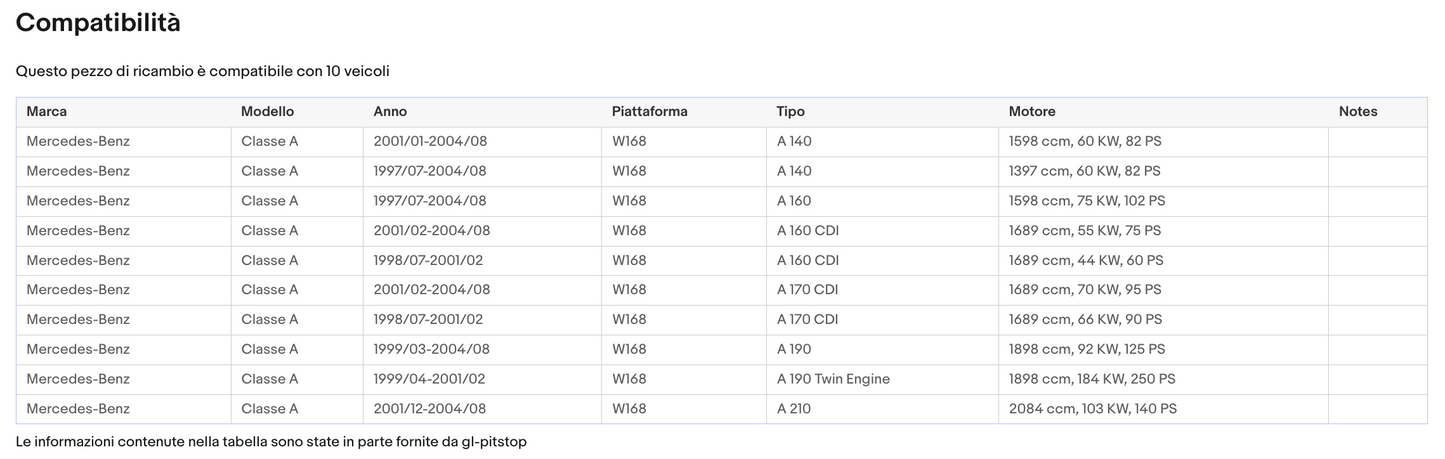The height and width of the screenshot is (459, 1445).
Task: Select the 1689 ccm, 44 KW engine cell
Action: [1086, 260]
